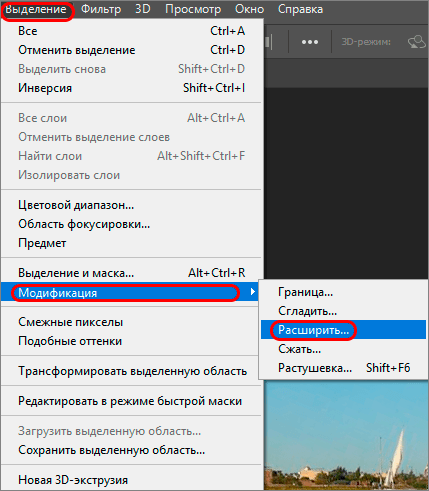The height and width of the screenshot is (491, 429).
Task: Open Область фокусировки dialog
Action: (132, 224)
